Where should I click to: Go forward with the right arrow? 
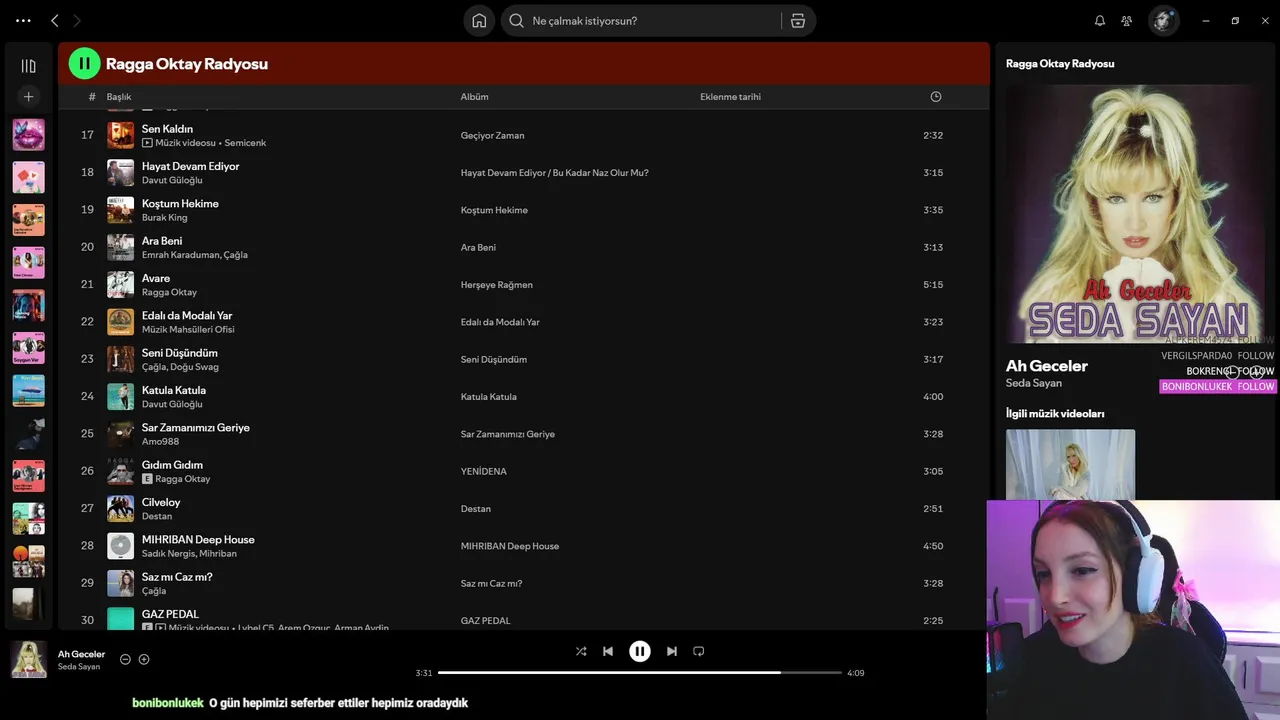[x=77, y=20]
